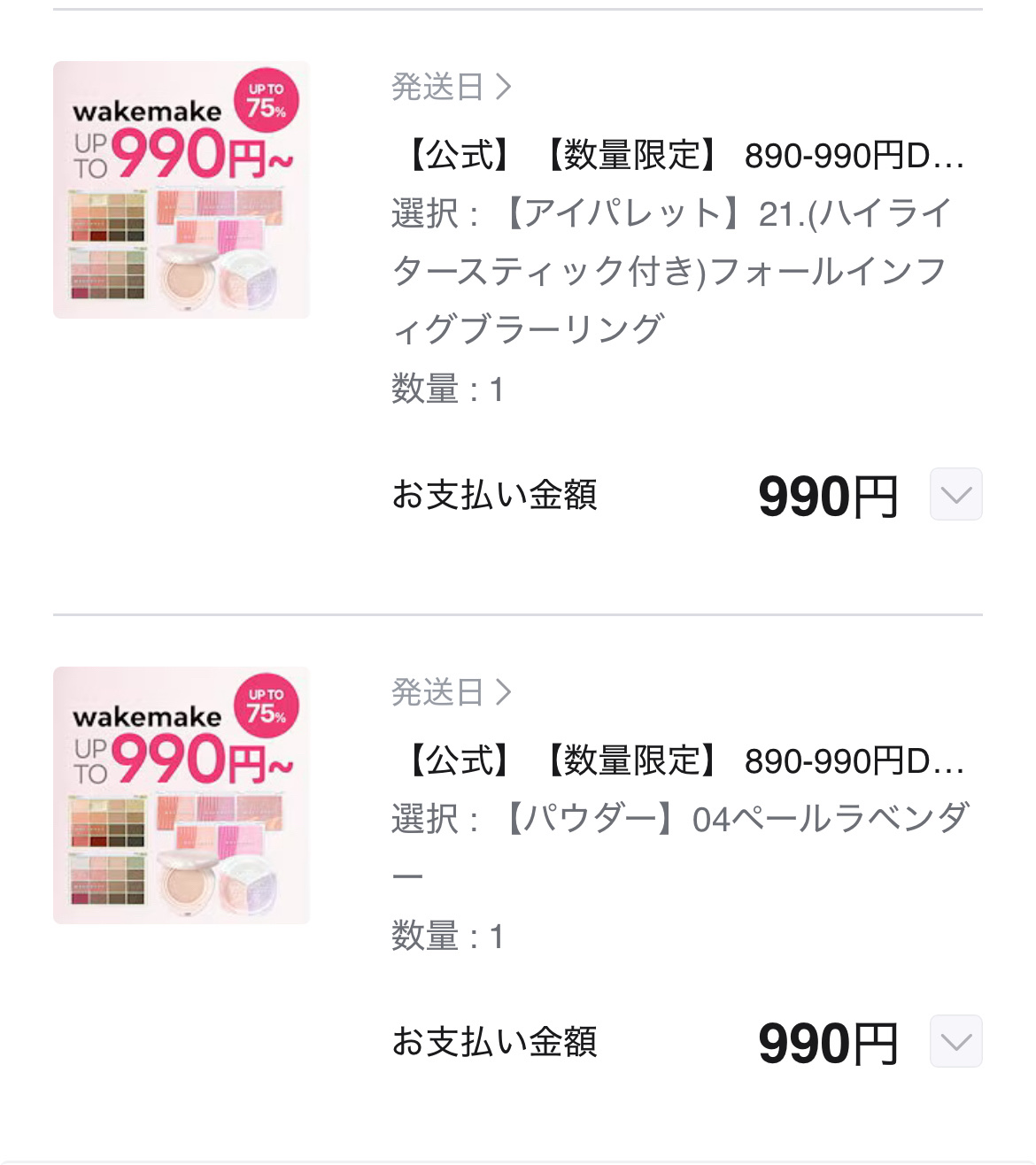This screenshot has height=1165, width=1036.
Task: Open the eye palette product thumbnail
Action: 182,189
